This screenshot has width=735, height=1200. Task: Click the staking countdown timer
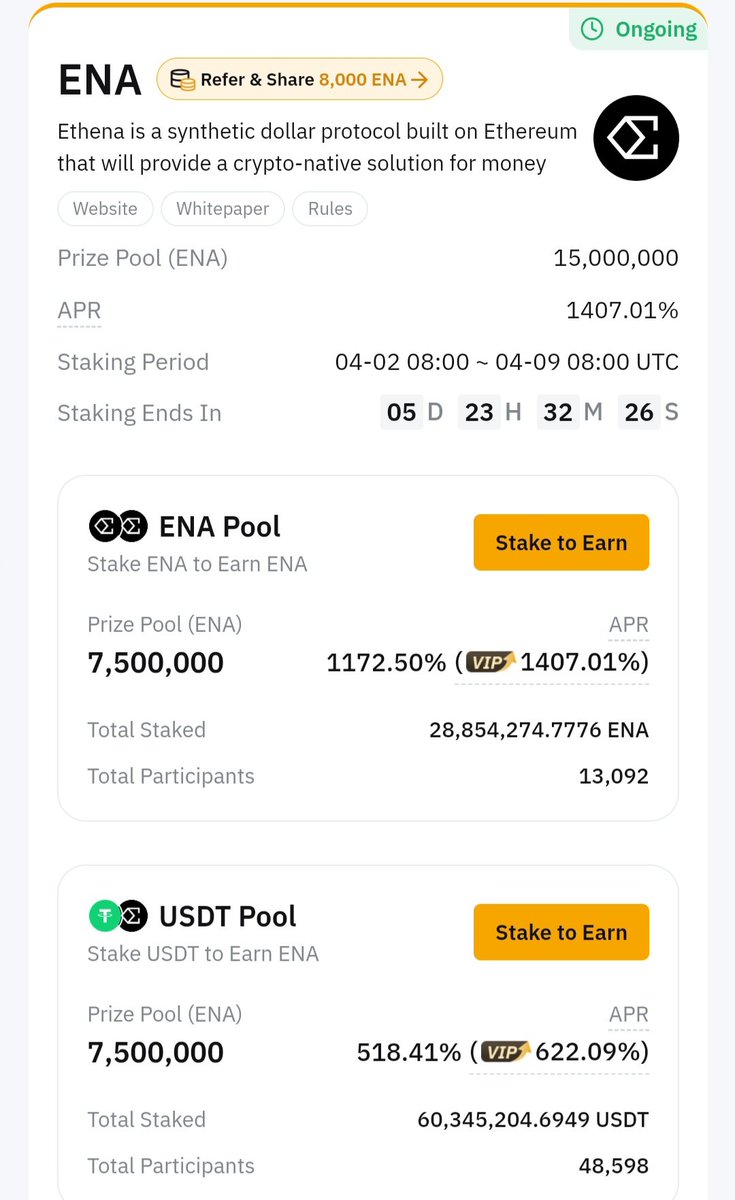point(529,413)
